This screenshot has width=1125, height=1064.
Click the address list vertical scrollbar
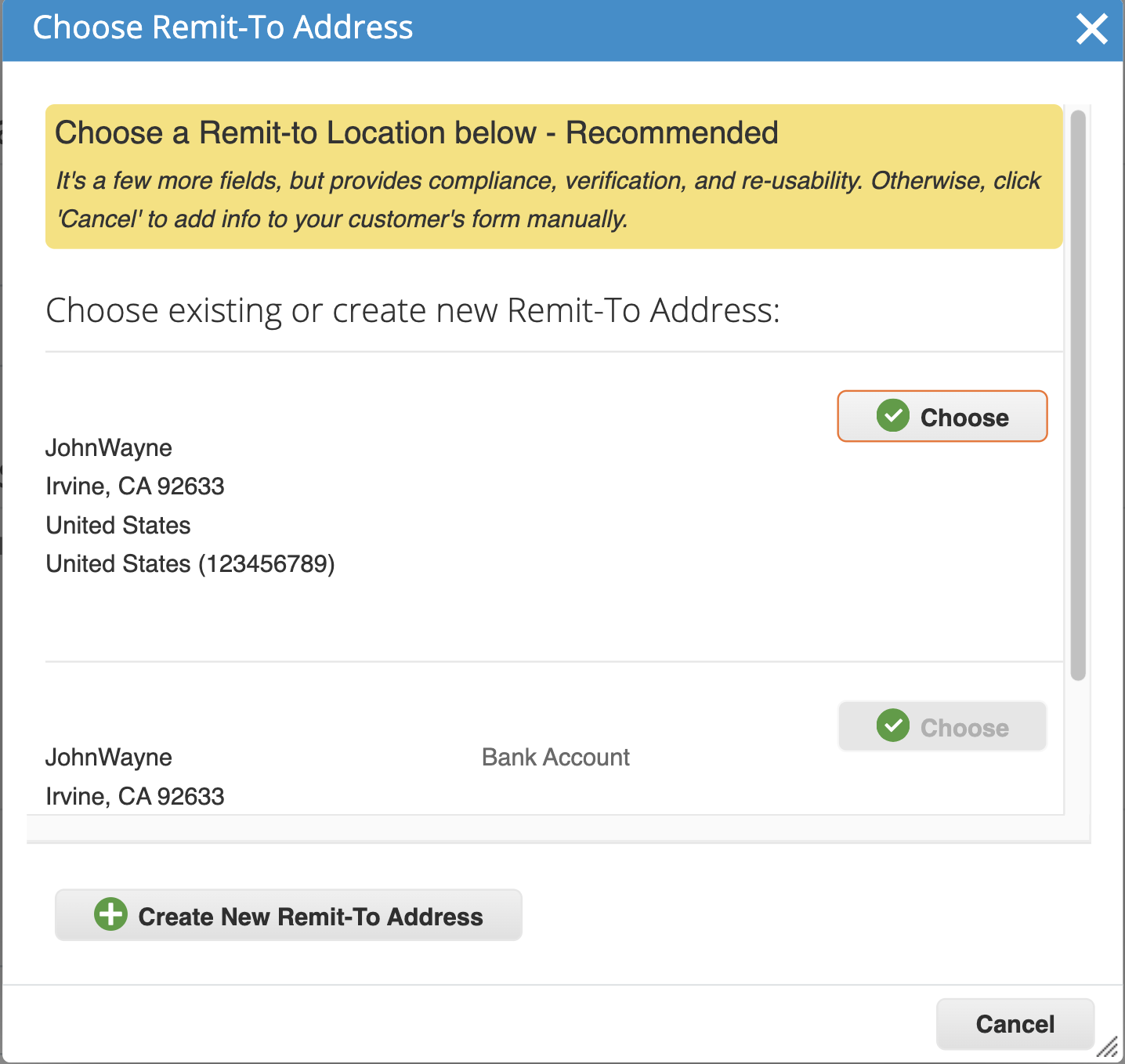pos(1078,392)
